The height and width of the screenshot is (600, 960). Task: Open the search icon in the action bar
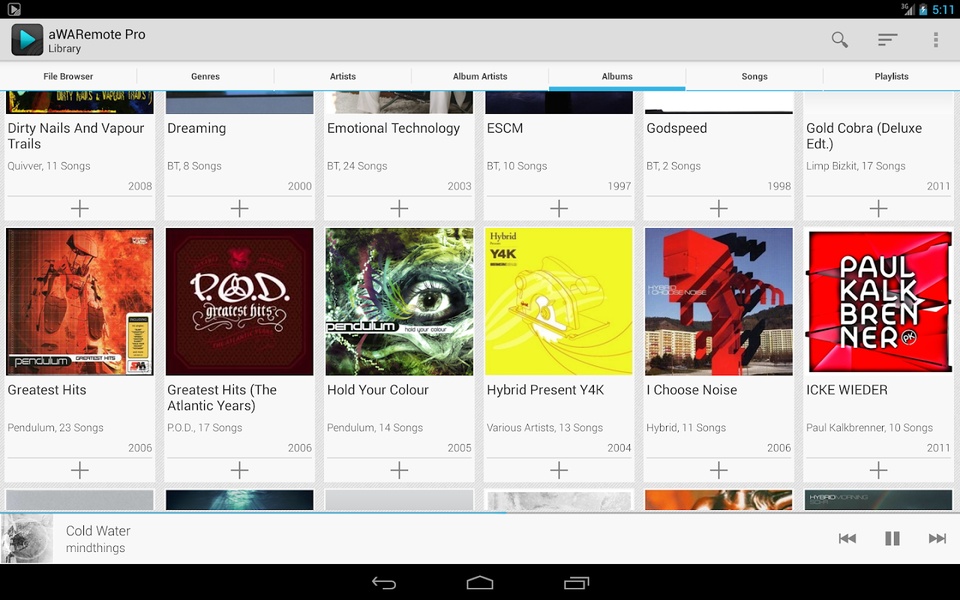(x=839, y=40)
